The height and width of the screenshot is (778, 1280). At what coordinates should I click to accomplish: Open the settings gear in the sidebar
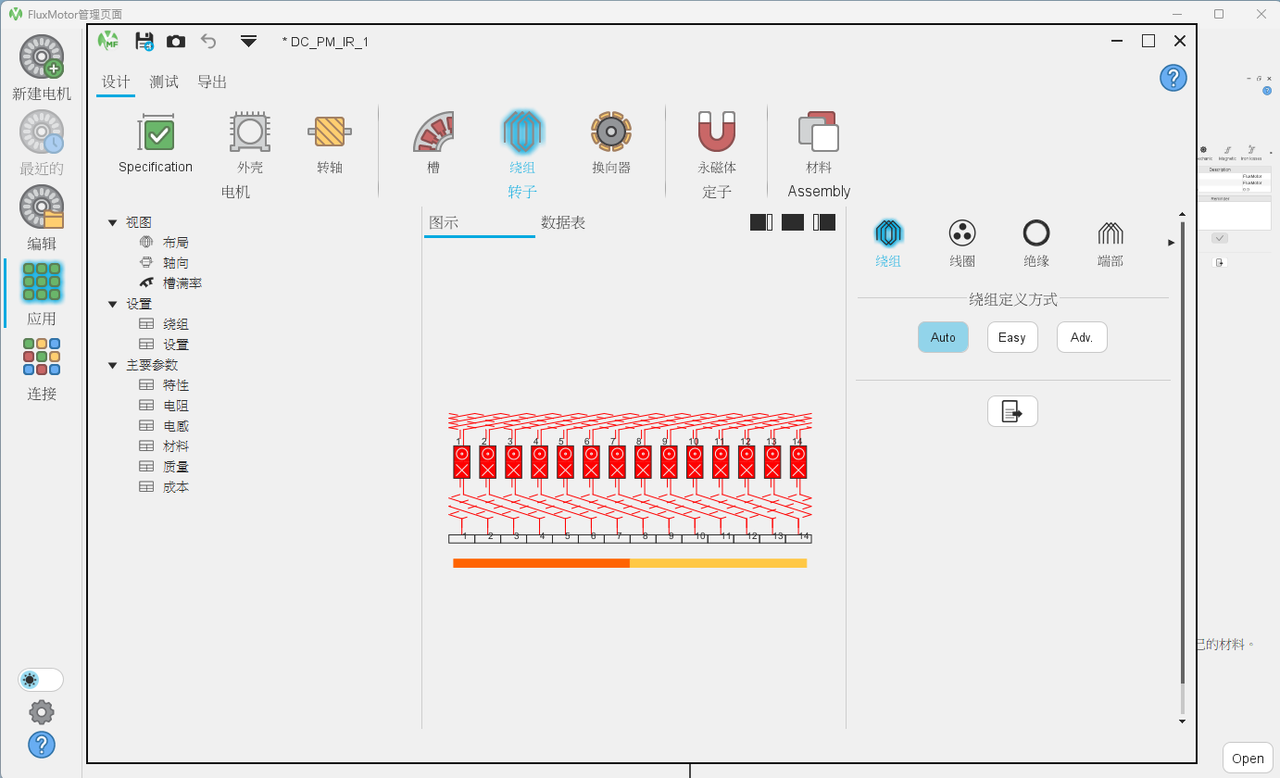[x=41, y=712]
